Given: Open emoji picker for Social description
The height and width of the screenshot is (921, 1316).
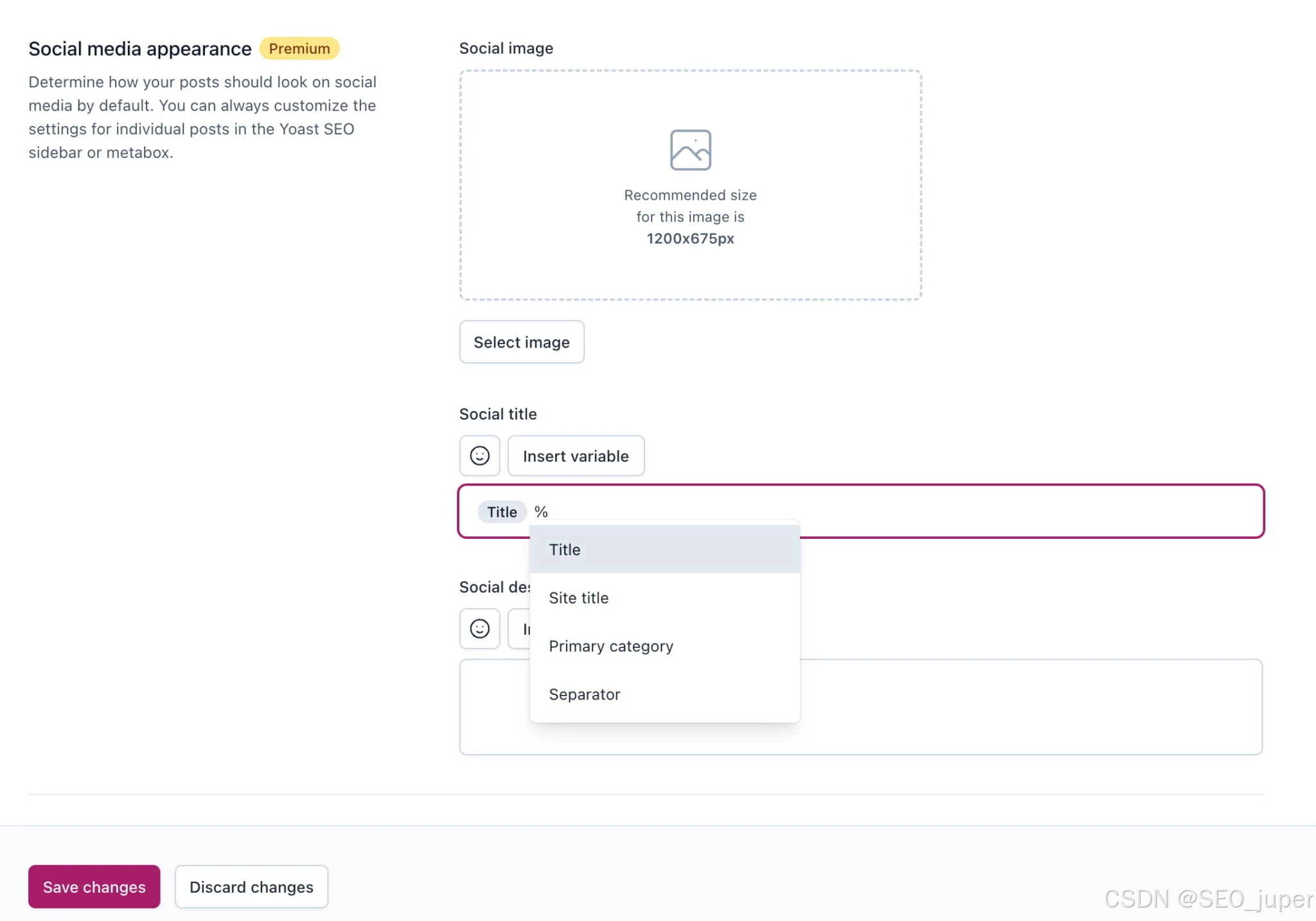Looking at the screenshot, I should click(x=479, y=629).
